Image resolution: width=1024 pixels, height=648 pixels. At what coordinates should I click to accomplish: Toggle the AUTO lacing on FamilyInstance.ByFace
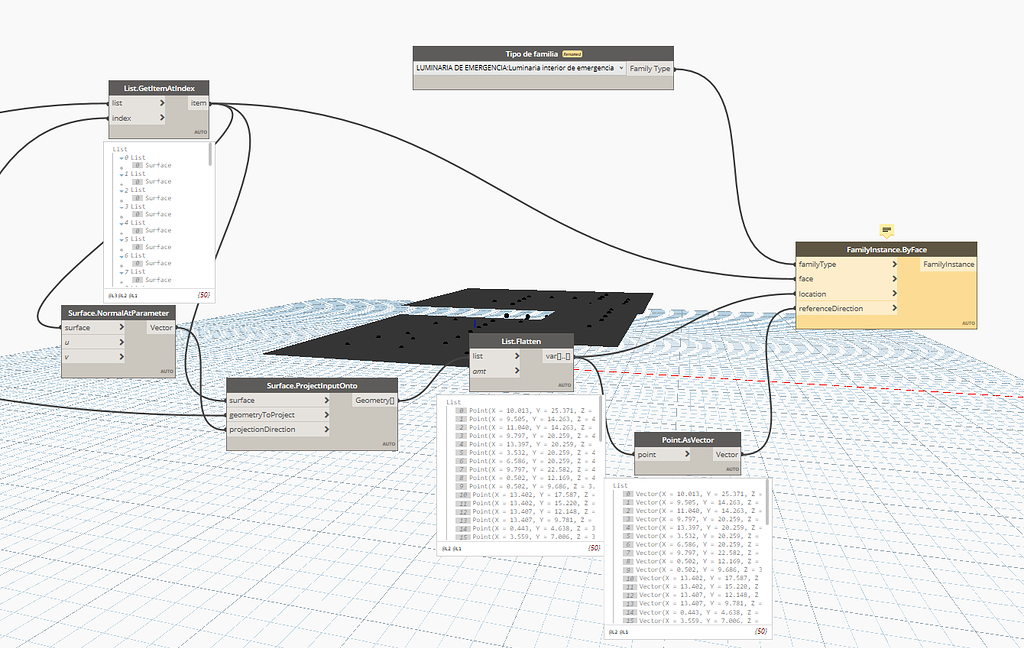click(968, 323)
